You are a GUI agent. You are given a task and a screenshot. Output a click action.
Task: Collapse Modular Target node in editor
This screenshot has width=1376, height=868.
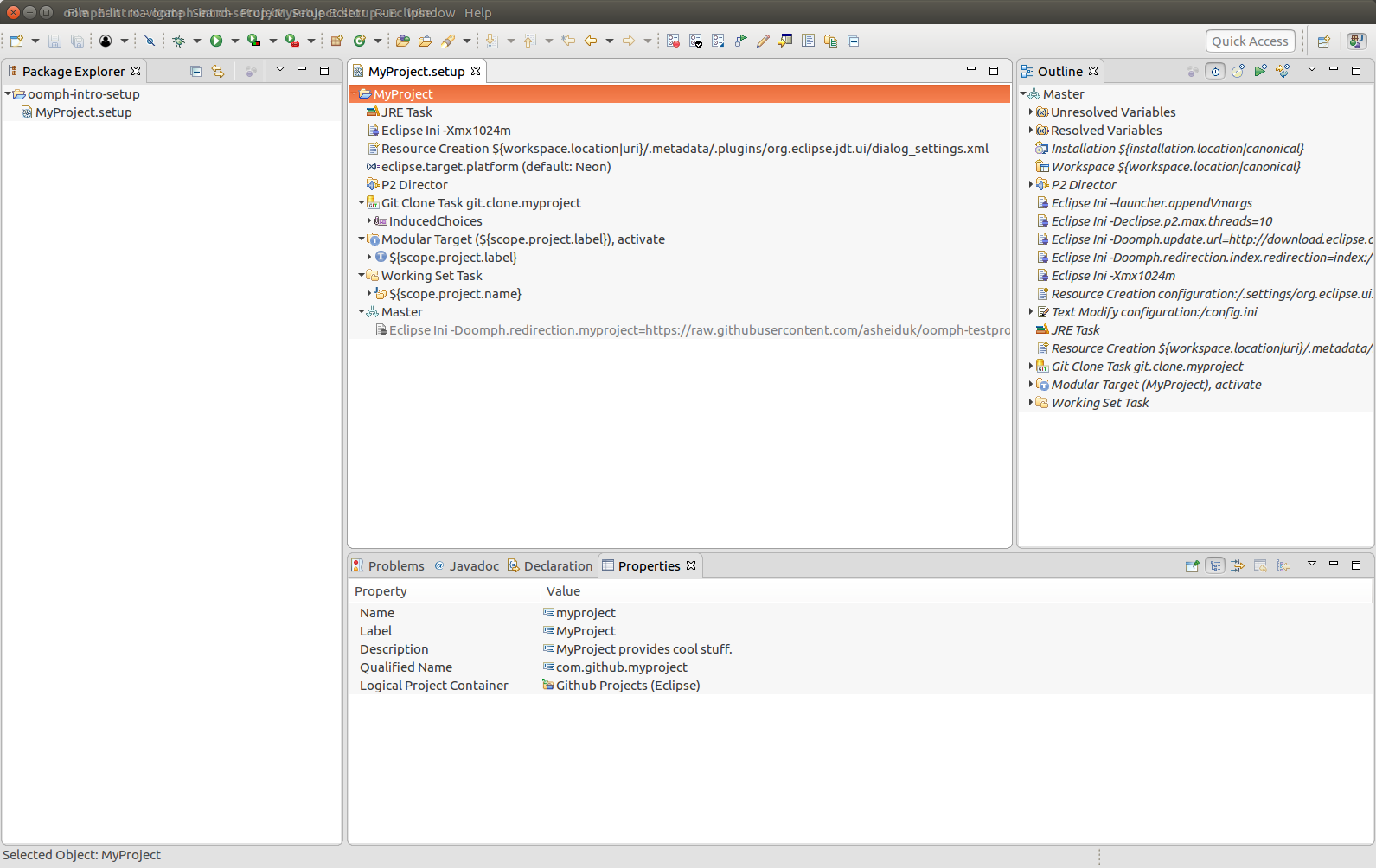(x=362, y=239)
